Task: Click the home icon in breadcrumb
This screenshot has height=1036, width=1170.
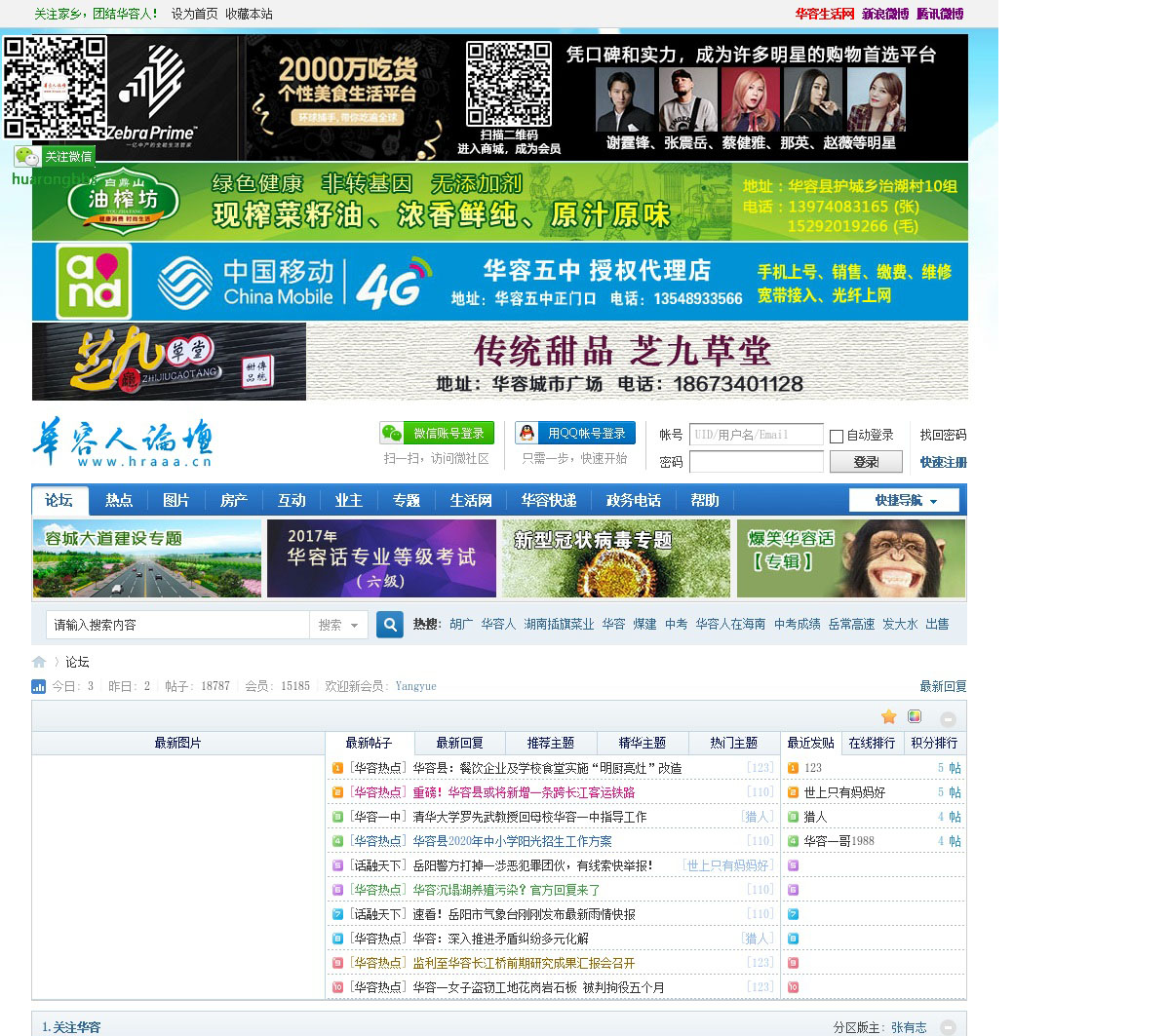Action: tap(39, 662)
